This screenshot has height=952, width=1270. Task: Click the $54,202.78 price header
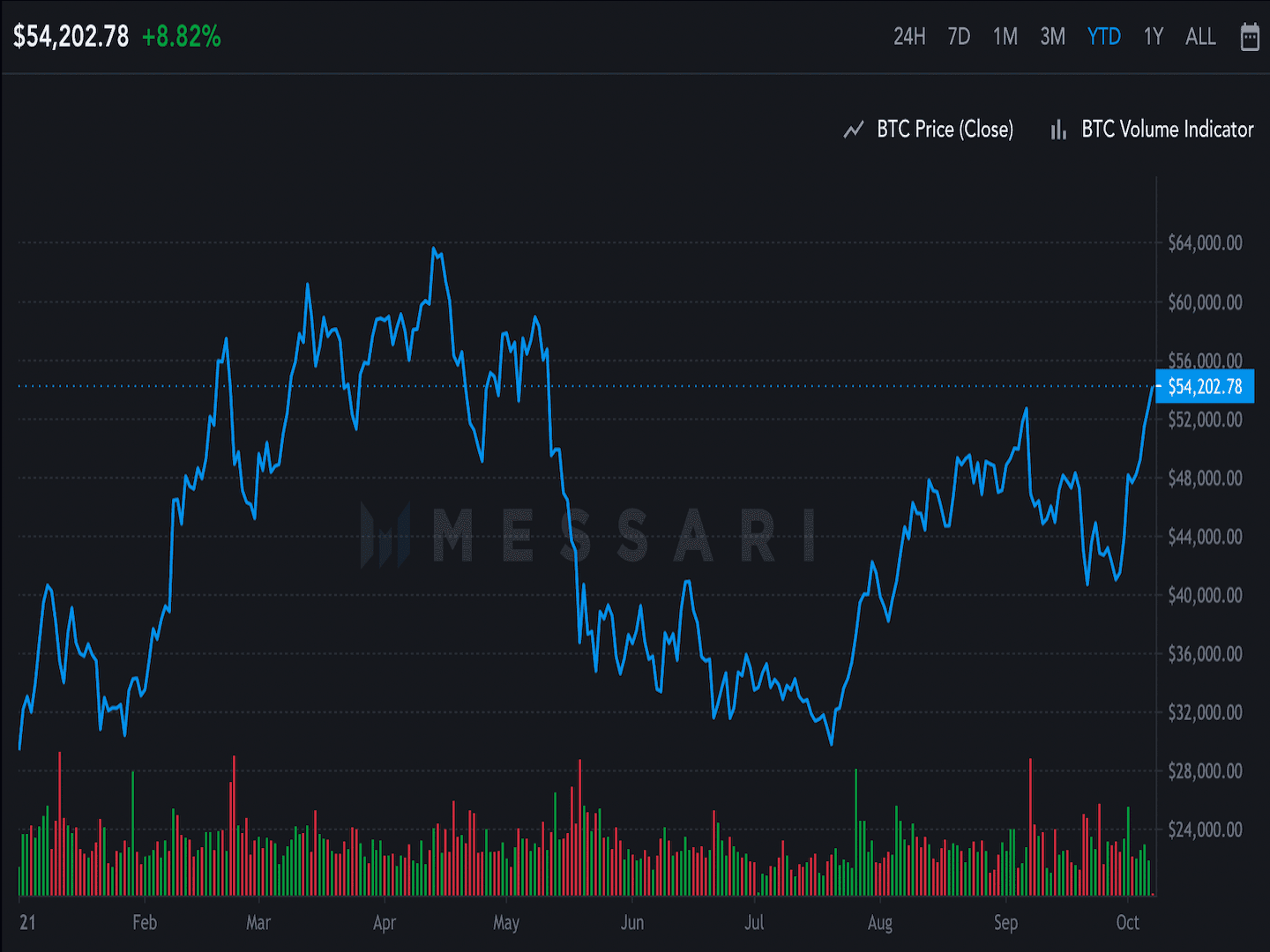coord(70,38)
